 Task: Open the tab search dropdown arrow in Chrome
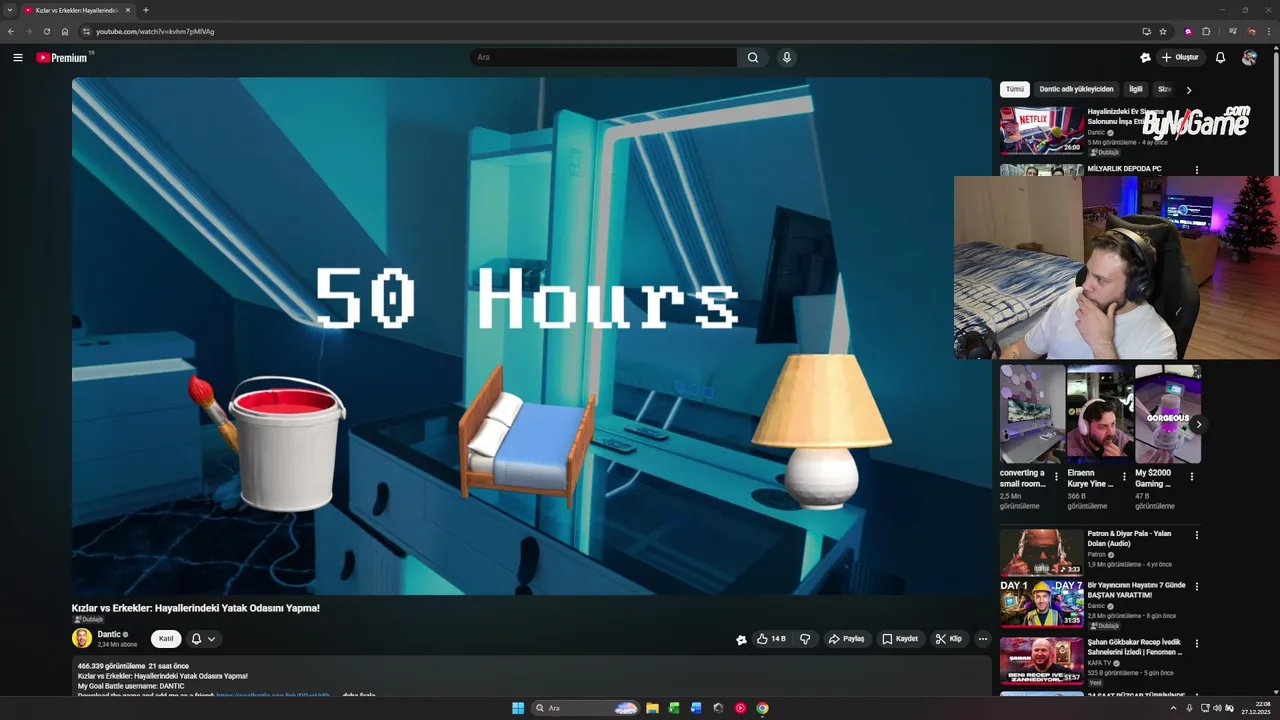point(9,10)
